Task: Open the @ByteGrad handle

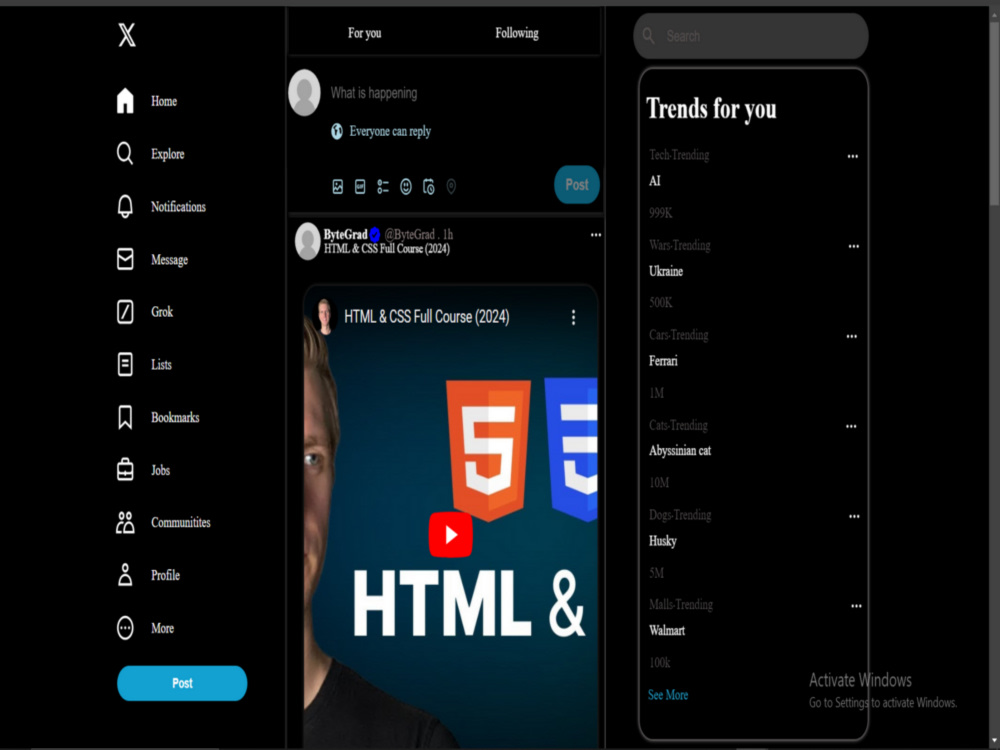Action: pyautogui.click(x=410, y=234)
